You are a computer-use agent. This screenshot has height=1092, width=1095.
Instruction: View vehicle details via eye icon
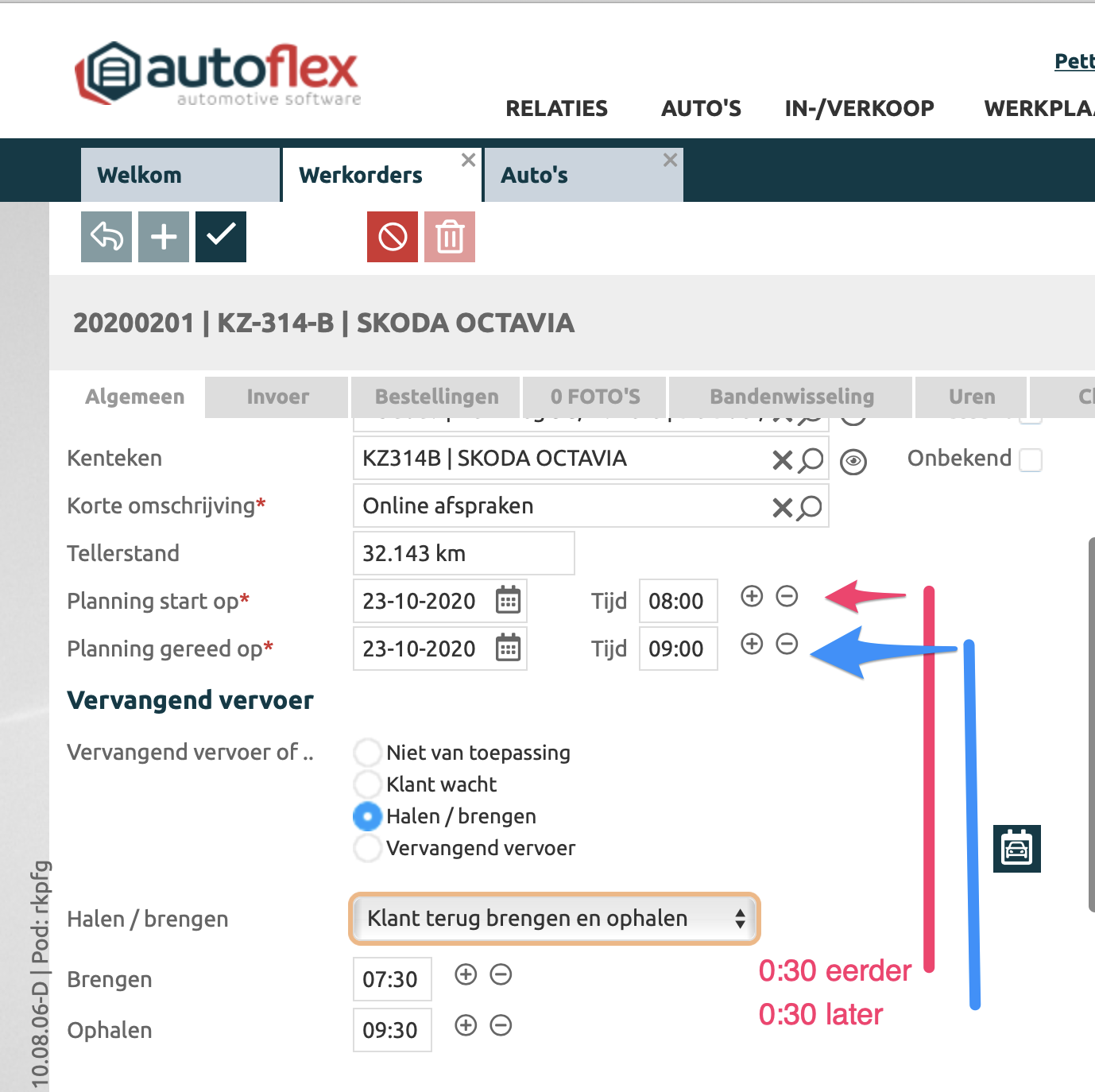point(853,462)
